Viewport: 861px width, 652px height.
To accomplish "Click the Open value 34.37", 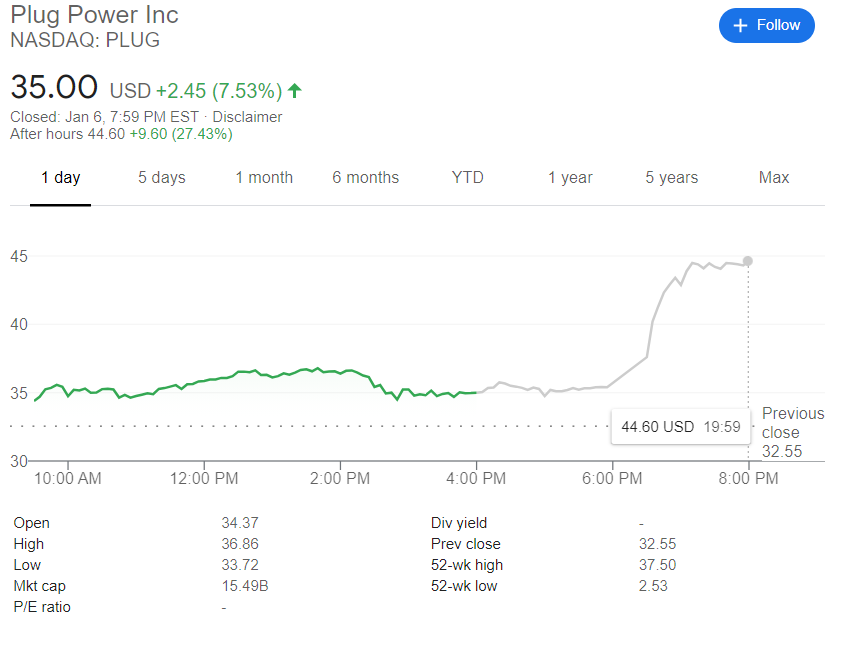I will pos(240,523).
